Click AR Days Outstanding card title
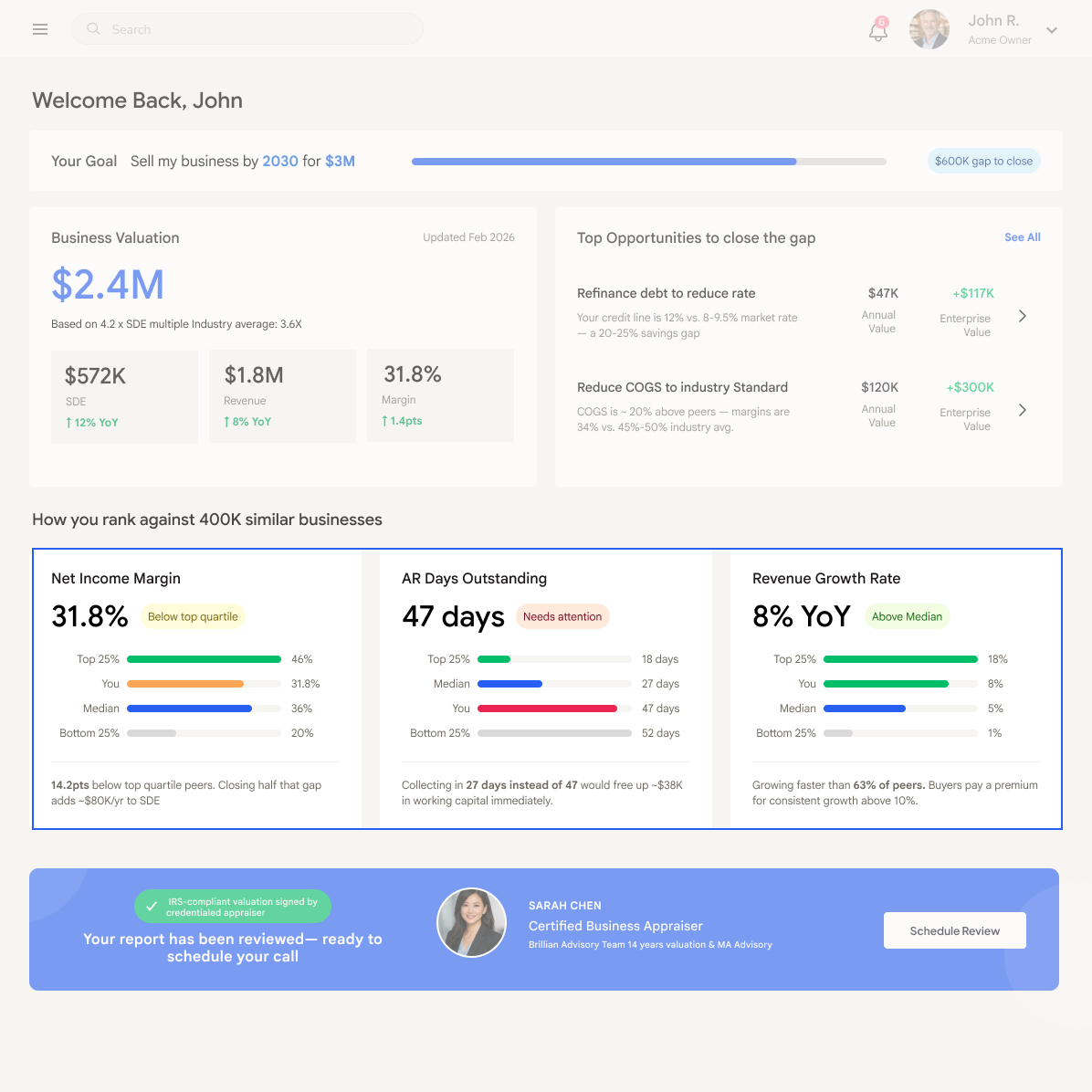Viewport: 1092px width, 1092px height. [x=474, y=578]
